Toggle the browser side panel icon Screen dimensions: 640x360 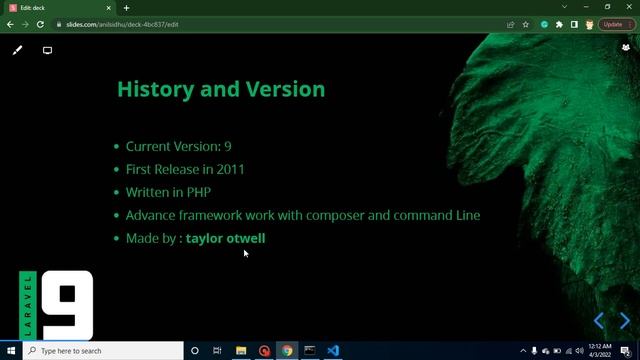click(574, 24)
